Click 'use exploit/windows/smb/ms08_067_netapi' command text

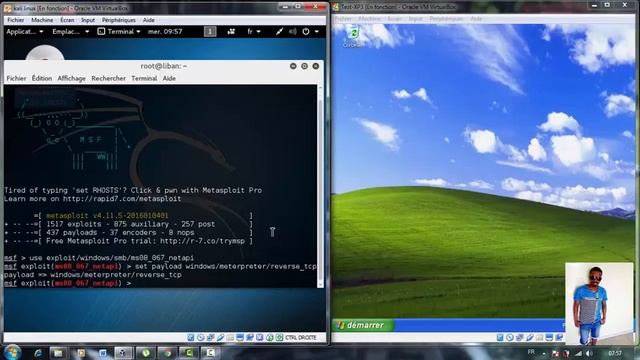[x=111, y=258]
